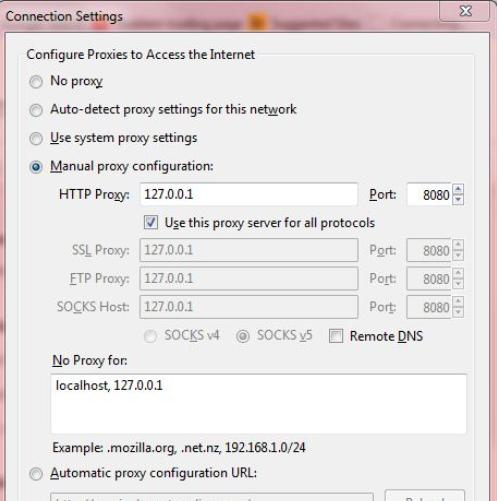Select the SOCKS v4 radio button

tap(150, 336)
